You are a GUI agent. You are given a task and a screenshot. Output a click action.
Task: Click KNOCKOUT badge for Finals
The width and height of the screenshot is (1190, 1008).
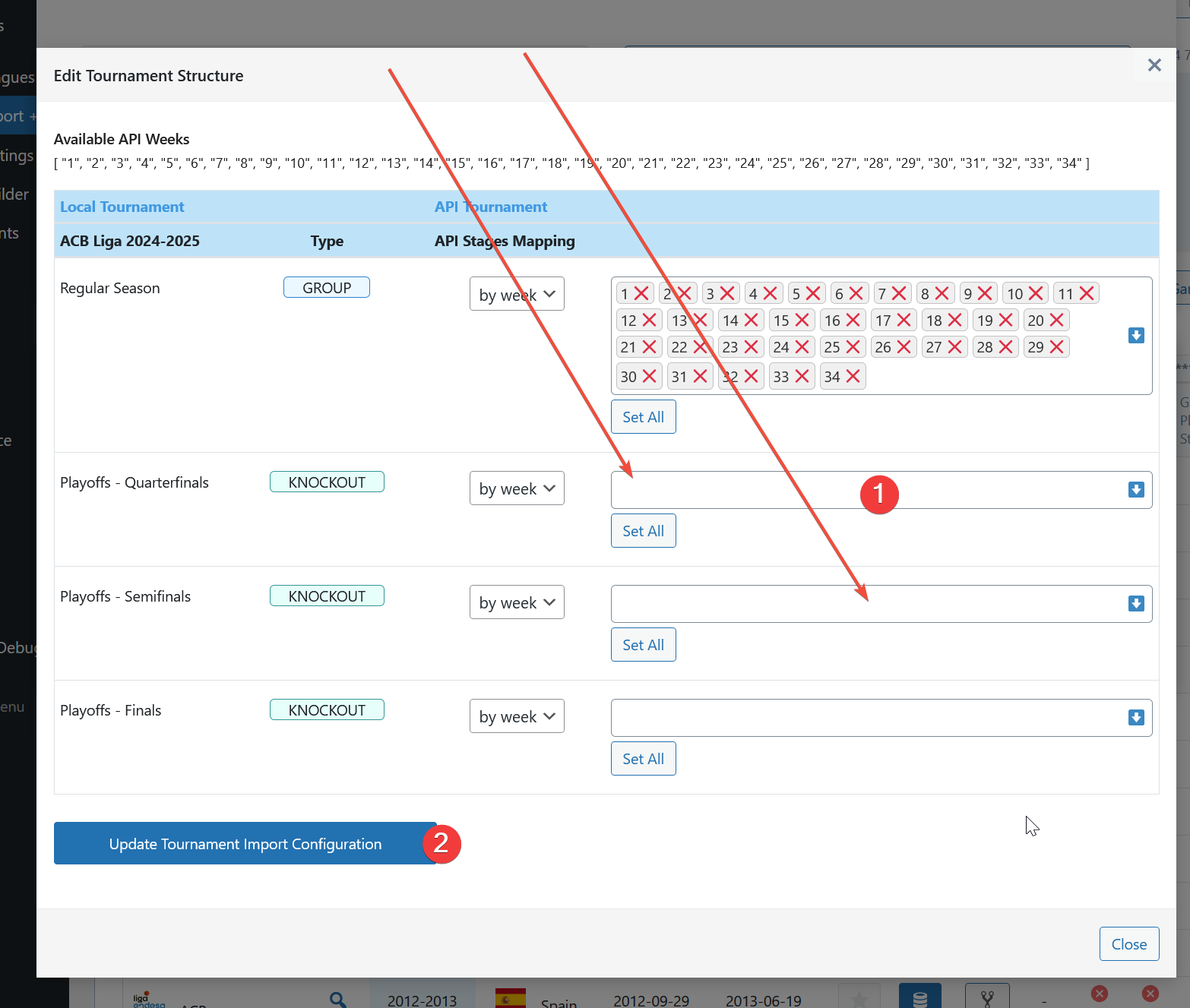tap(327, 709)
